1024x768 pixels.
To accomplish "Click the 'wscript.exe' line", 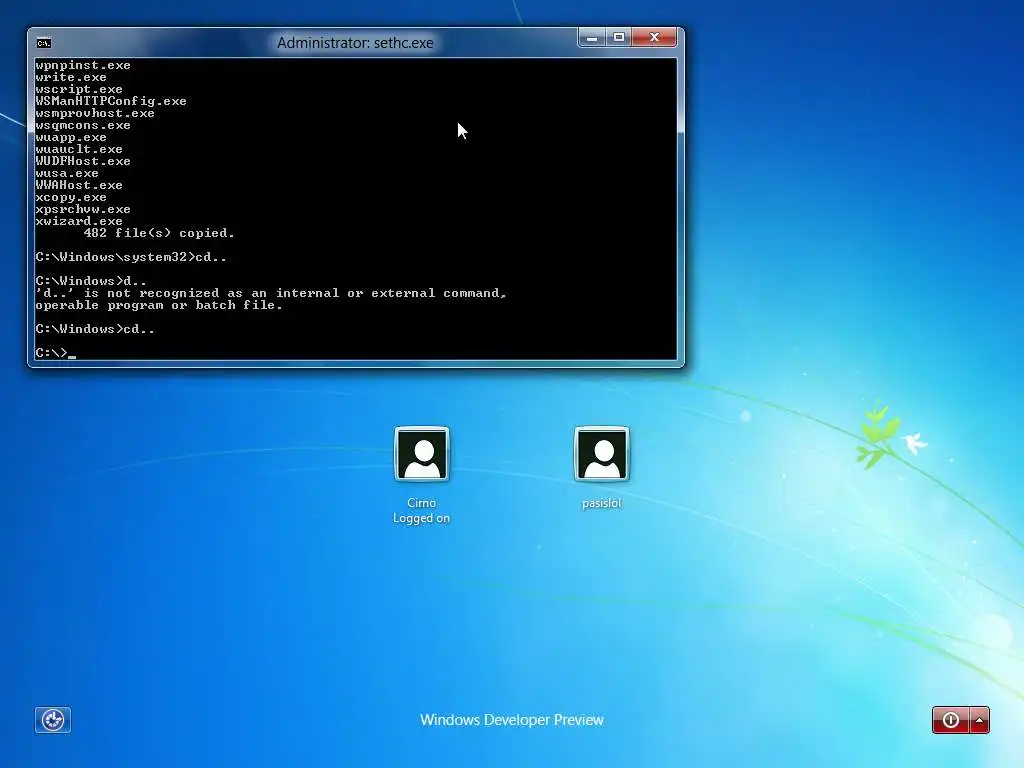I will [x=79, y=89].
